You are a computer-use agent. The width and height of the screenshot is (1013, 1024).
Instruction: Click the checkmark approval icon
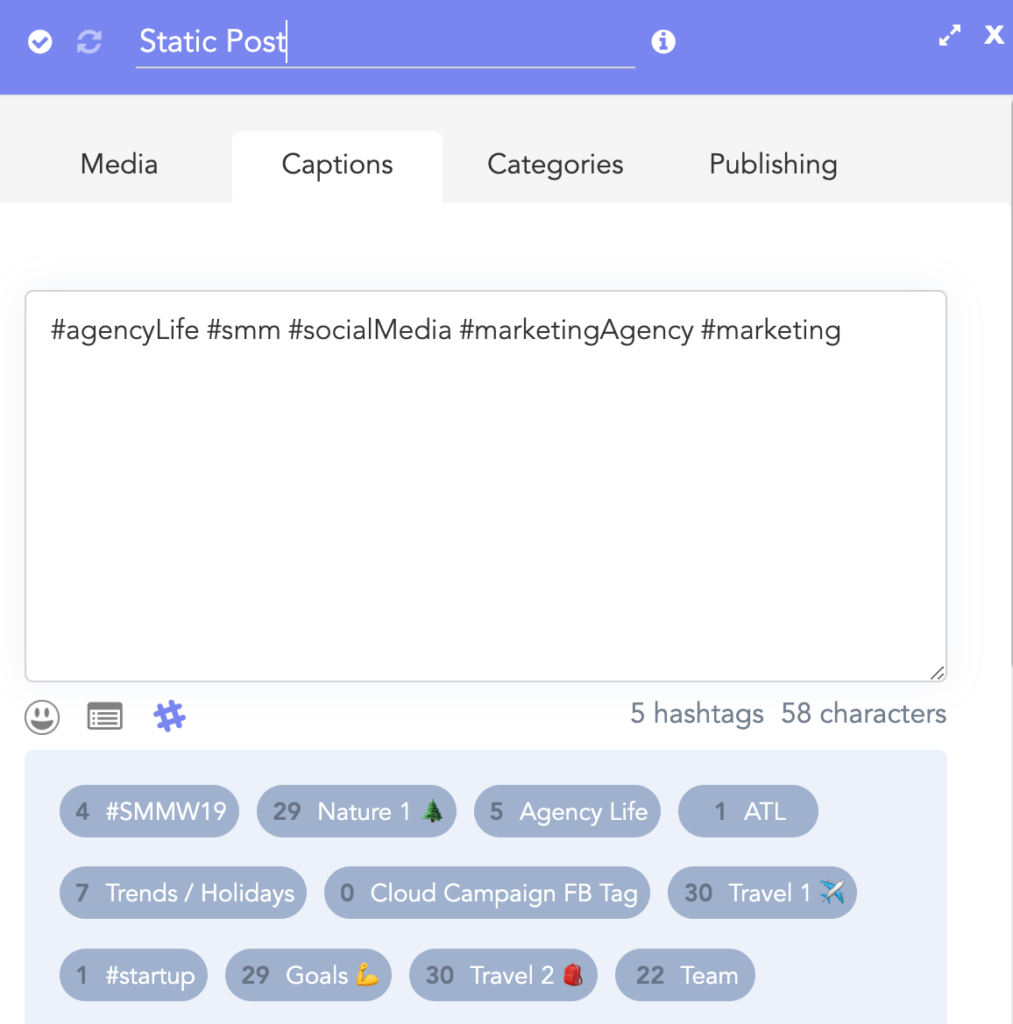39,41
